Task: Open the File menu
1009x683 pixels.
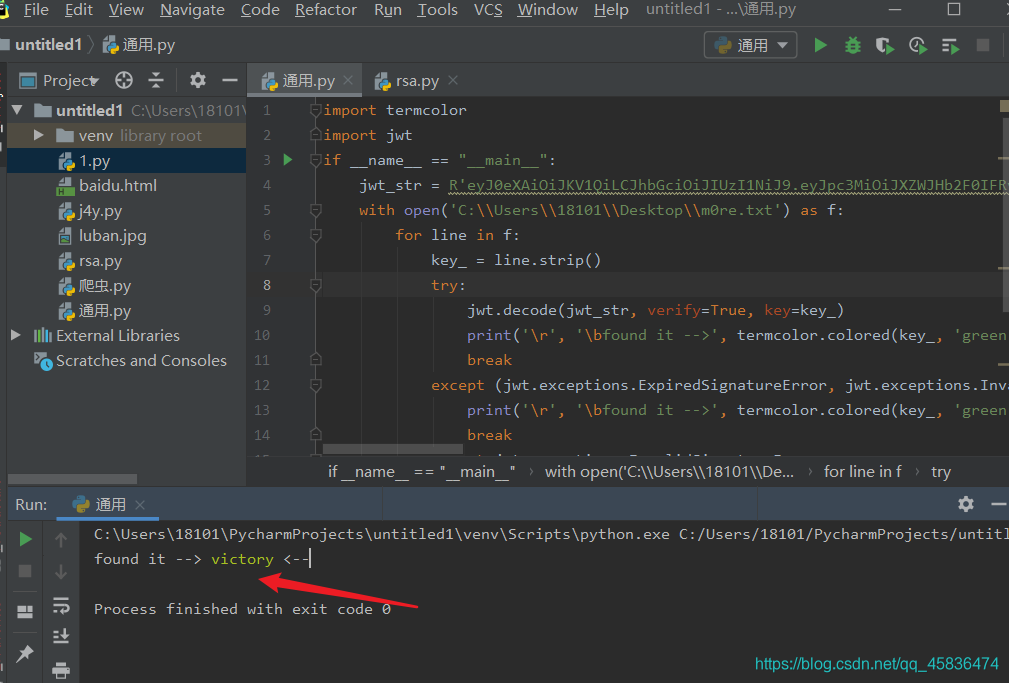Action: [36, 10]
